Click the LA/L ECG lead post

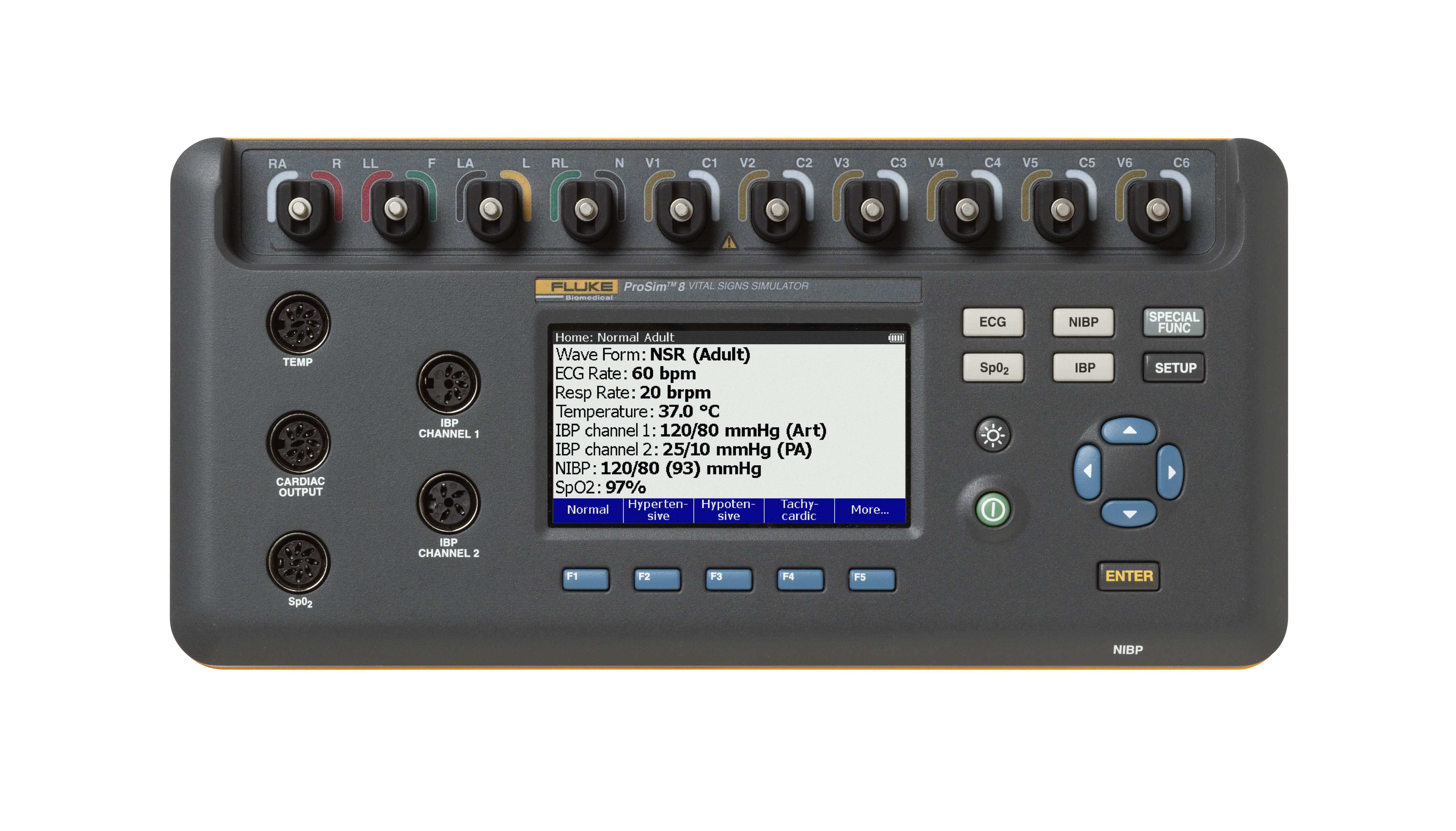[x=491, y=210]
